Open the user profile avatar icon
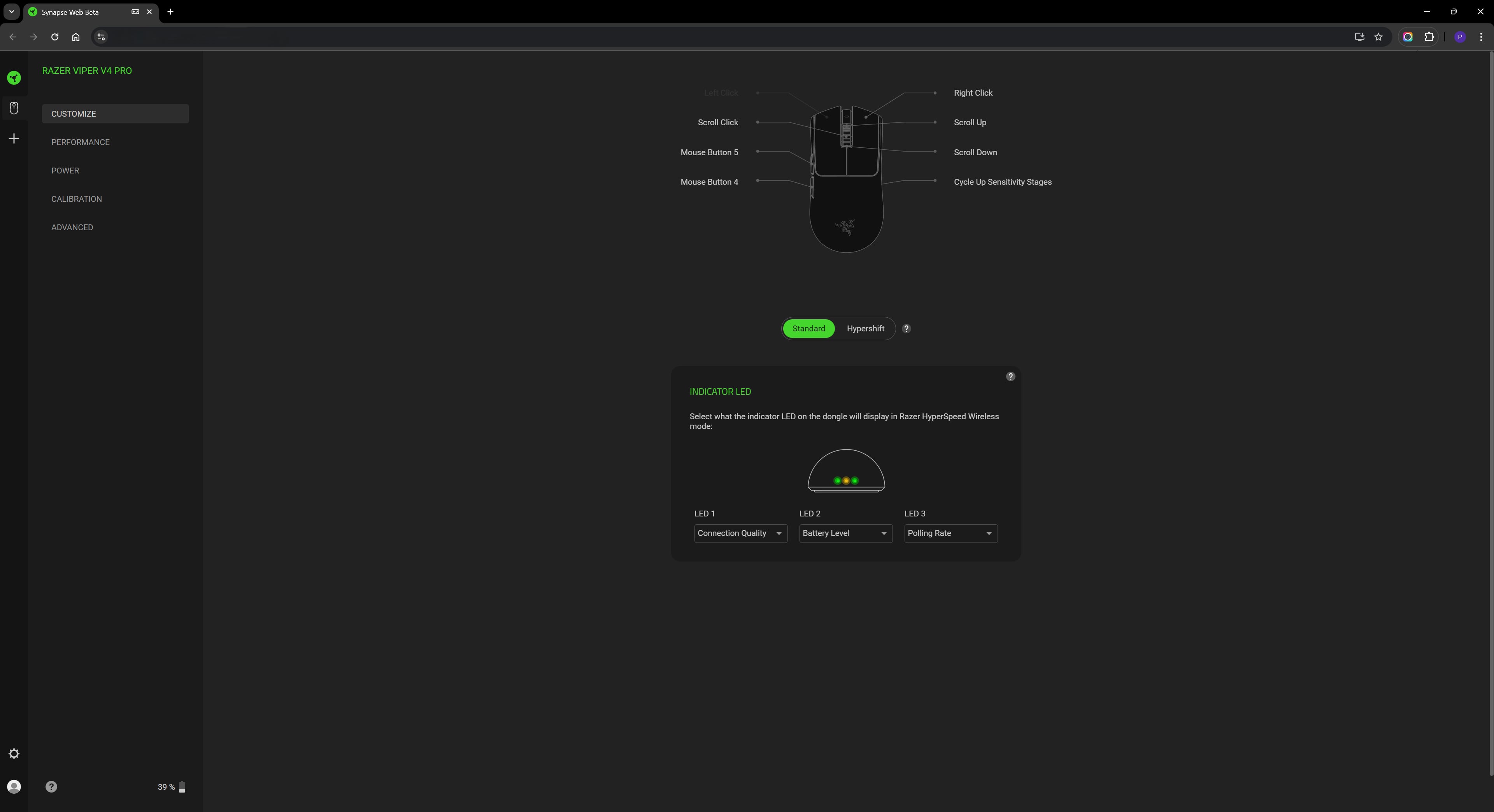 [x=14, y=786]
